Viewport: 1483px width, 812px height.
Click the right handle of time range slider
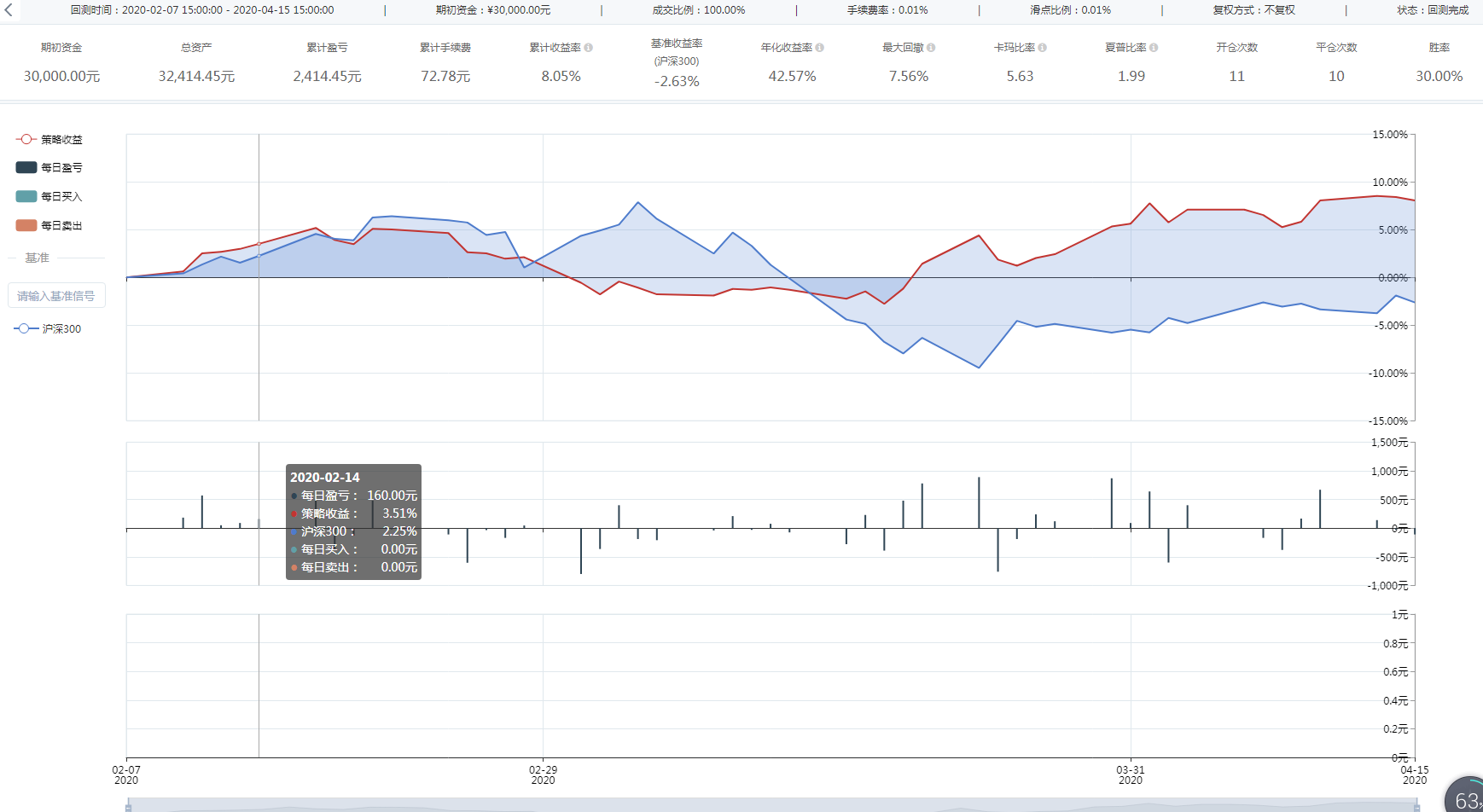(1417, 806)
